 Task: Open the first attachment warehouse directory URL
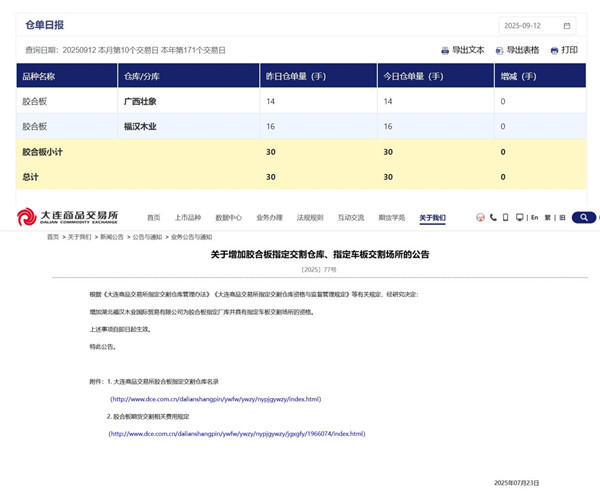click(216, 398)
